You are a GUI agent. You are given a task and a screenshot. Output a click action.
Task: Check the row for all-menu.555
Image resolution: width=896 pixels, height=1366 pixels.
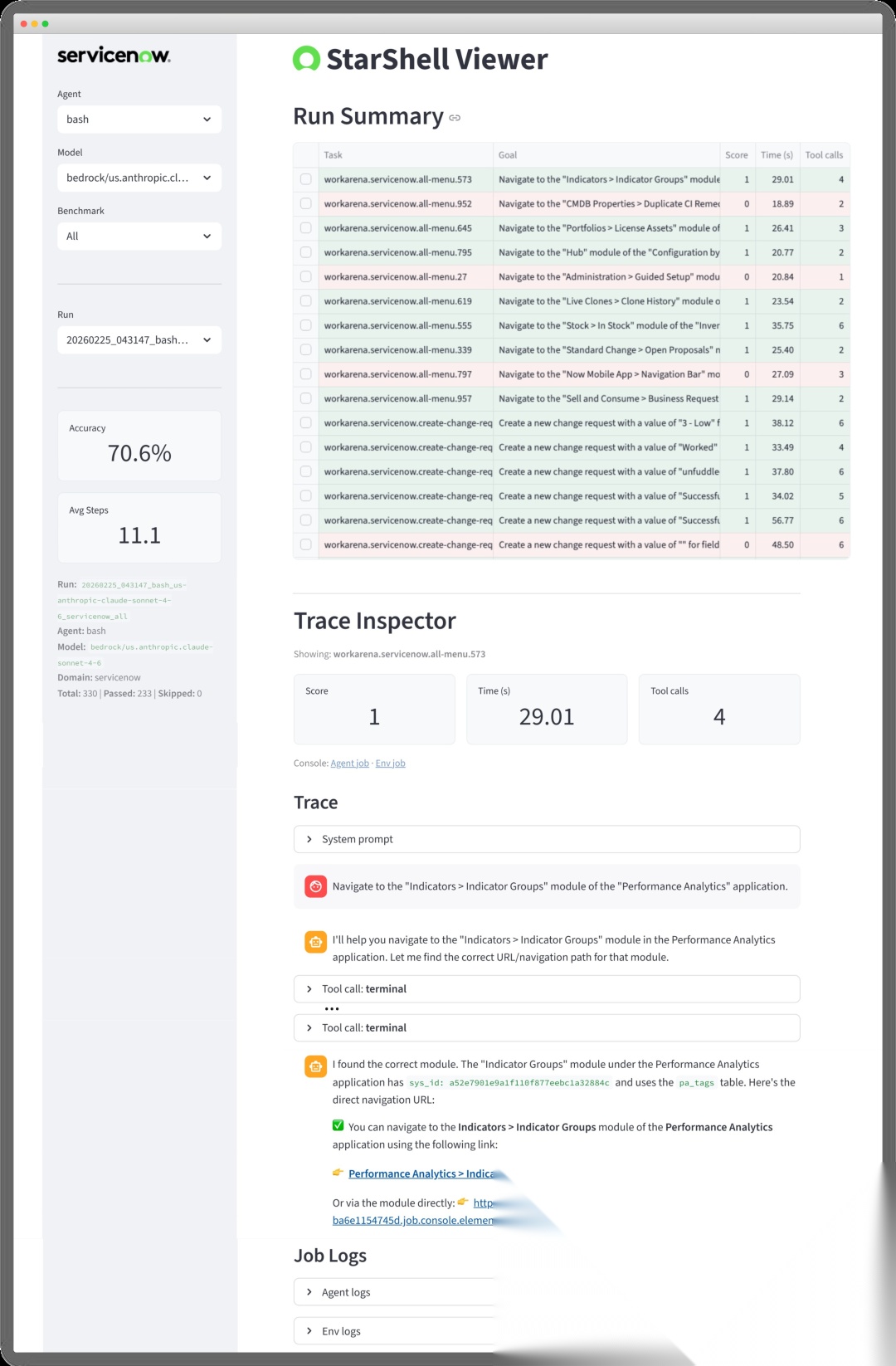[306, 325]
